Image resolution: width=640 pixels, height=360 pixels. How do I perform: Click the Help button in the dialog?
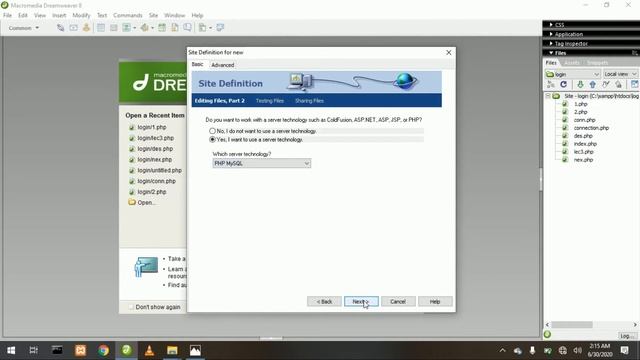point(435,302)
